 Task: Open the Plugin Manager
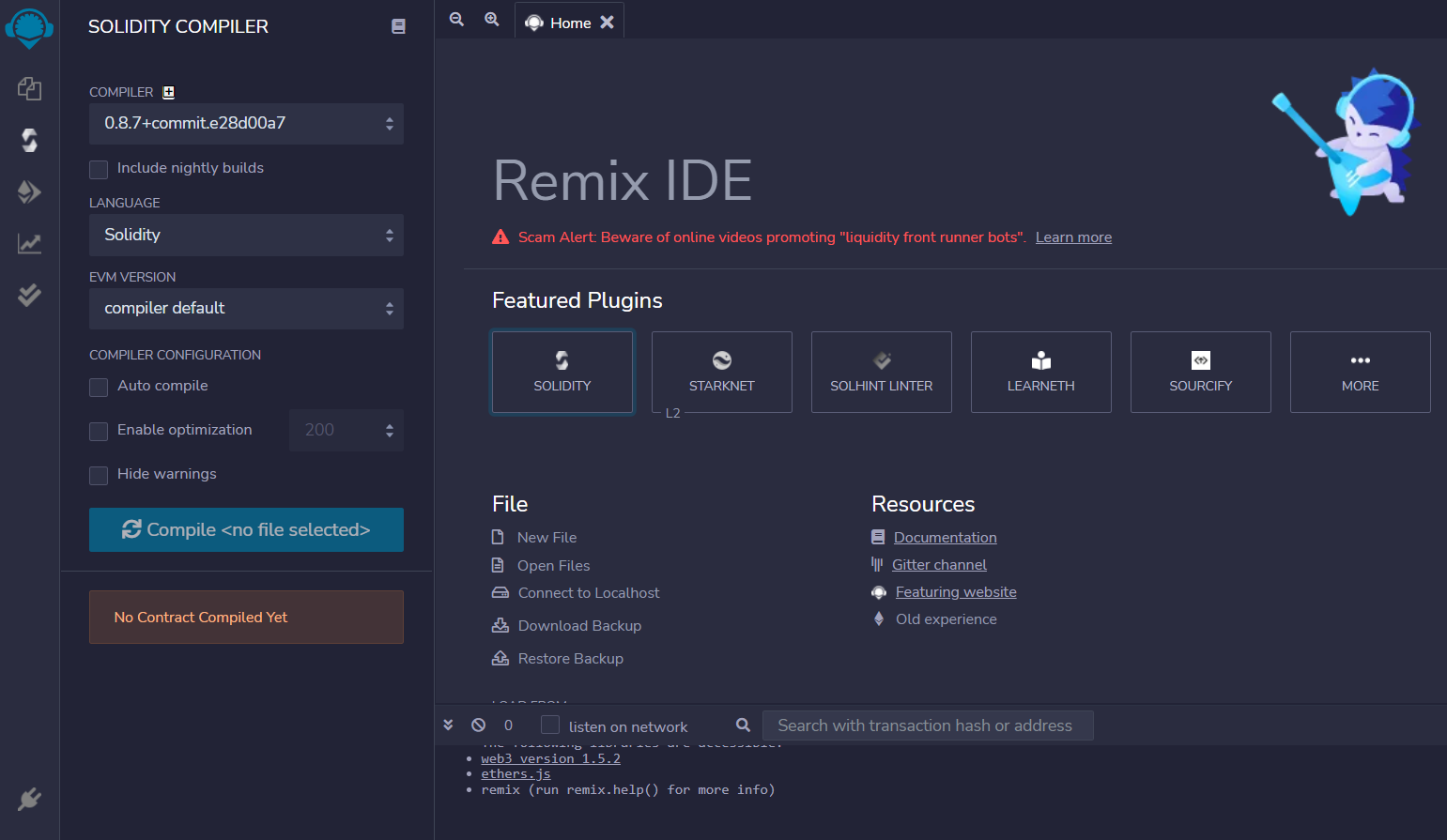tap(28, 799)
